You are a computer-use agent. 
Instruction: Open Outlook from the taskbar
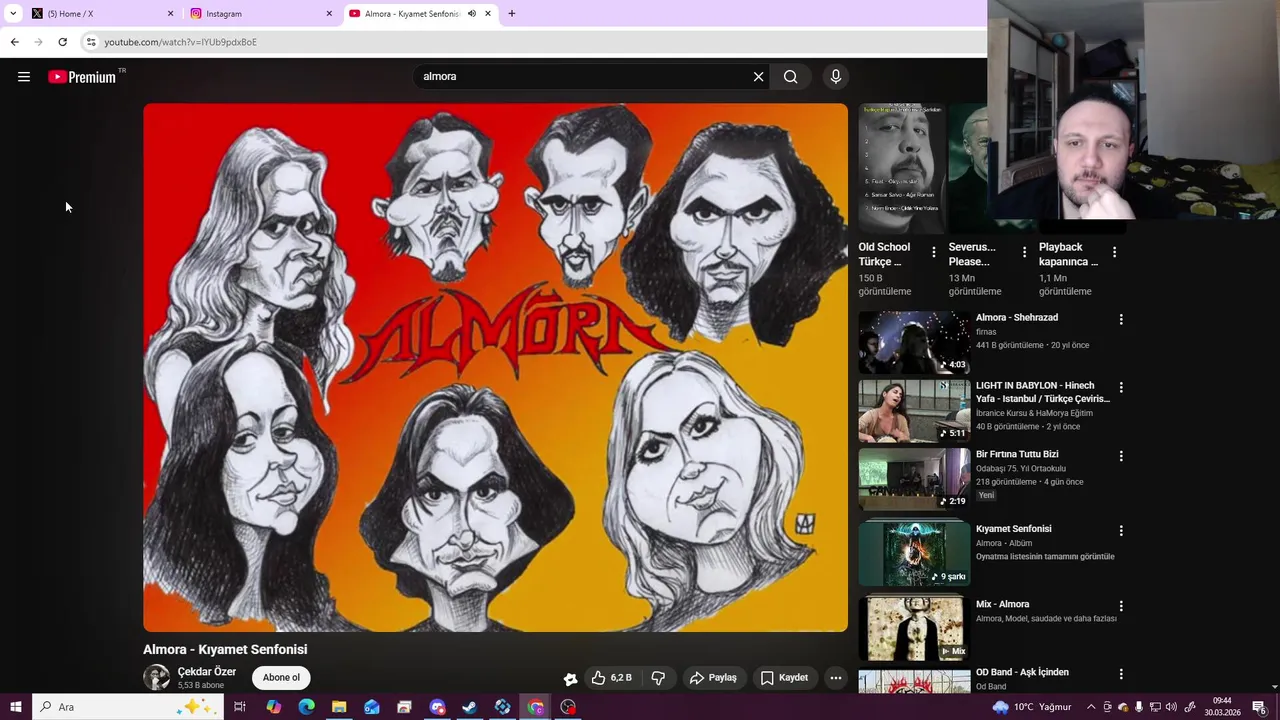point(371,707)
